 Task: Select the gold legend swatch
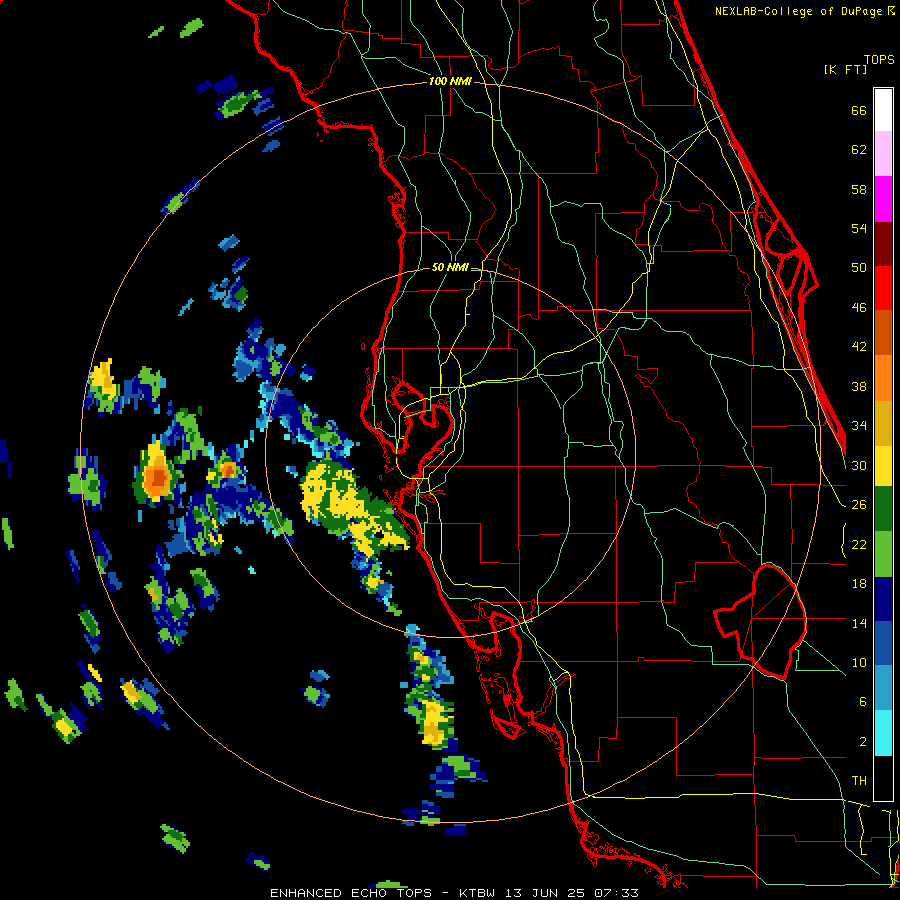(x=883, y=423)
